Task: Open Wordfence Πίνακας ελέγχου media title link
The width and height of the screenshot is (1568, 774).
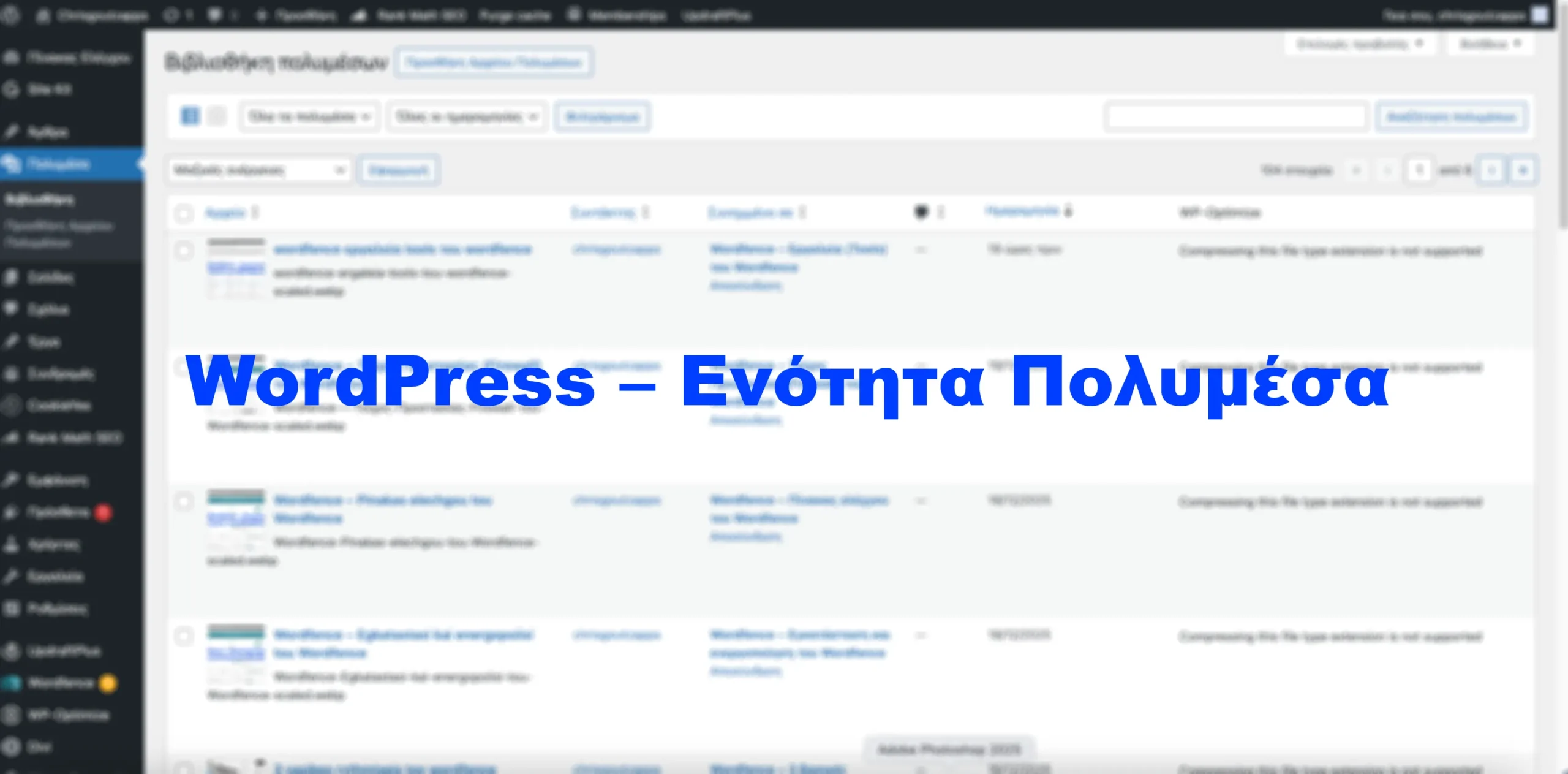Action: click(x=383, y=509)
